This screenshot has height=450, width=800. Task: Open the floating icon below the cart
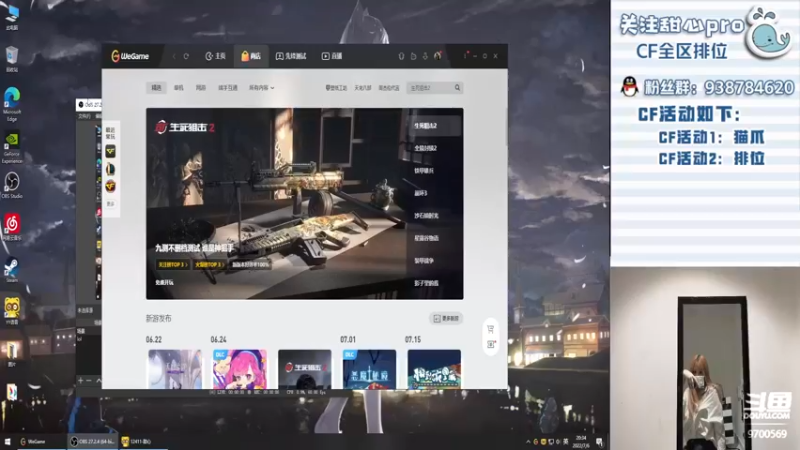coord(490,344)
